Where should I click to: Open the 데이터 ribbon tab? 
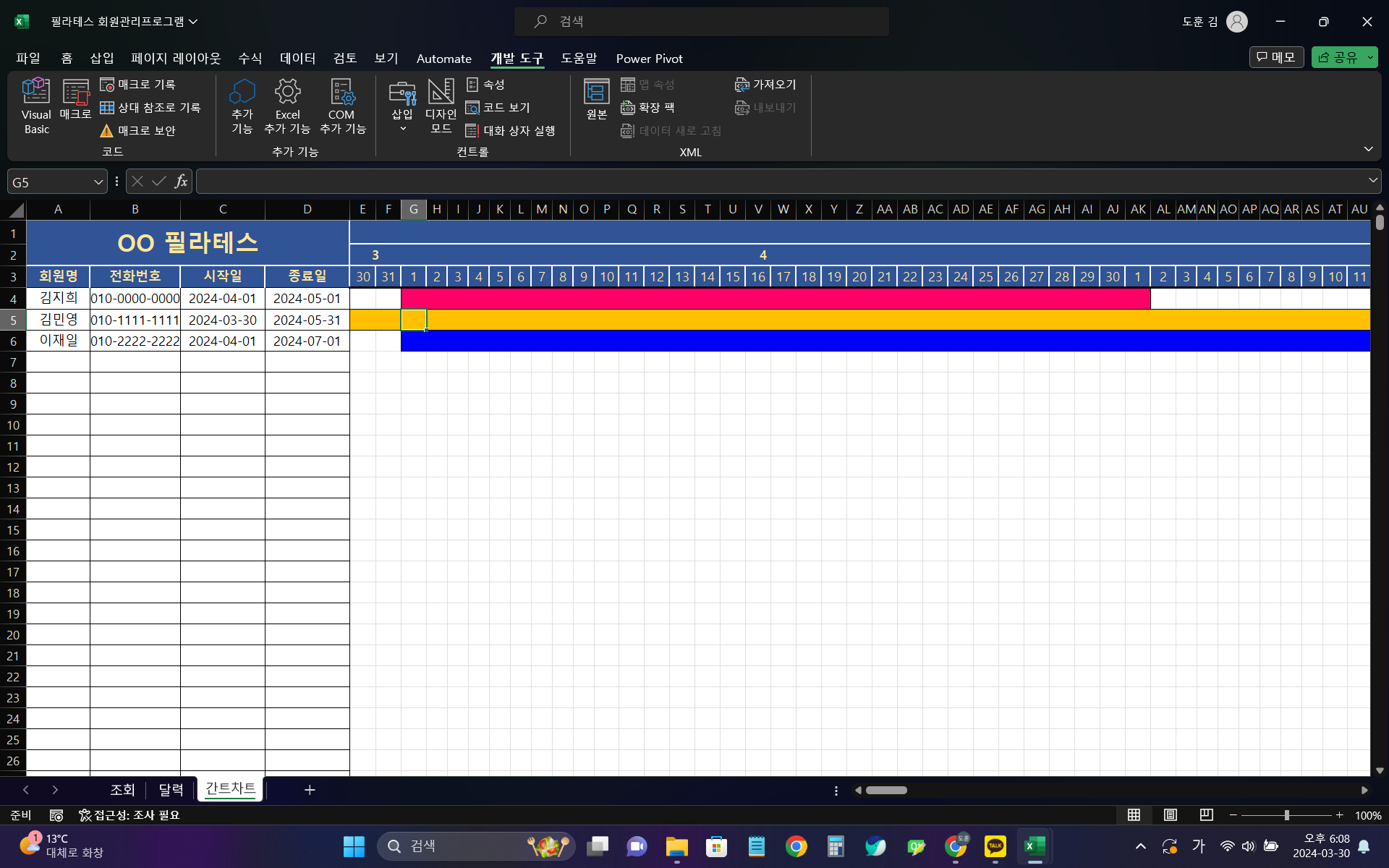(x=297, y=59)
